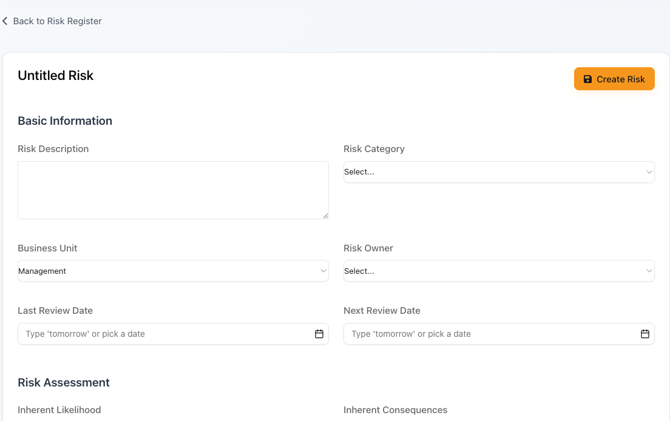The width and height of the screenshot is (670, 421).
Task: Click the Risk Category chevron arrow
Action: [648, 172]
